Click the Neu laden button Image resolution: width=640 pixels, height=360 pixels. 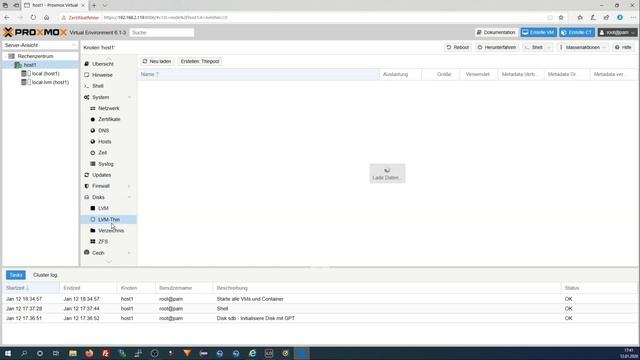[157, 61]
